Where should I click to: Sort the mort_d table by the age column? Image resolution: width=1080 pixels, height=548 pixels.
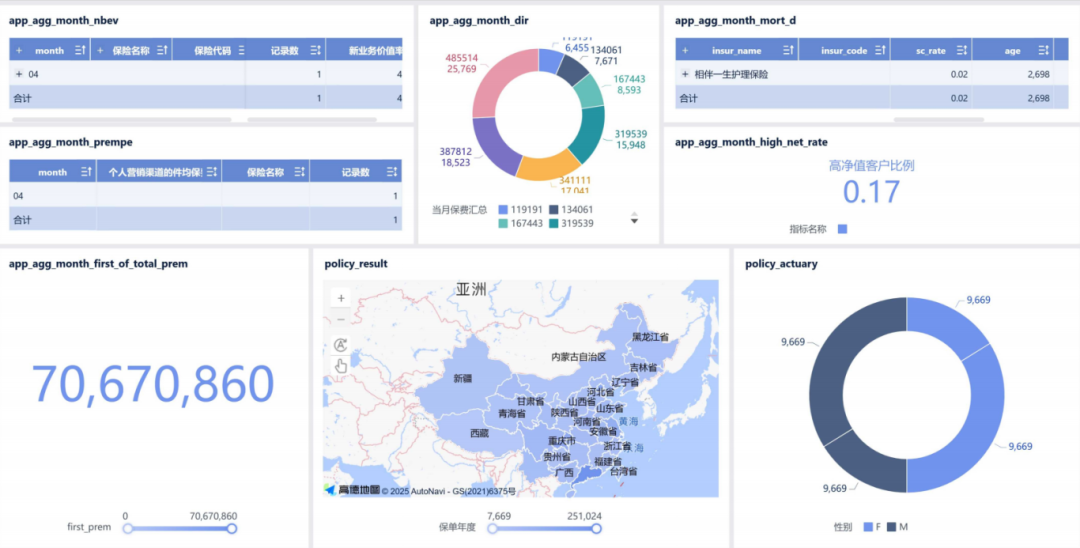pyautogui.click(x=1041, y=50)
